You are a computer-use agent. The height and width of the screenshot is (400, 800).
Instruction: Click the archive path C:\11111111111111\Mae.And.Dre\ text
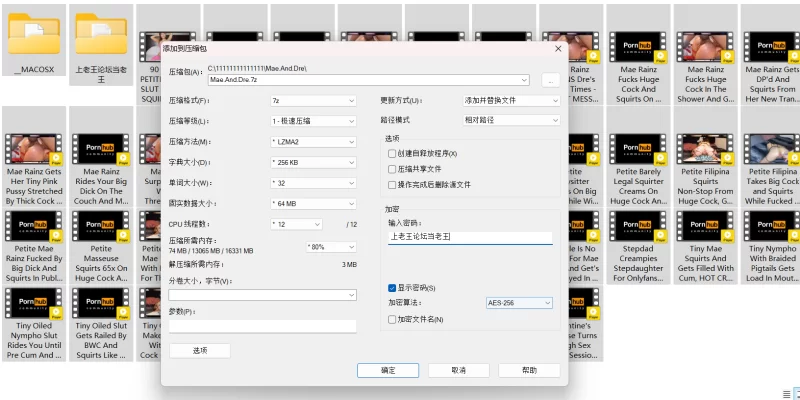point(257,68)
